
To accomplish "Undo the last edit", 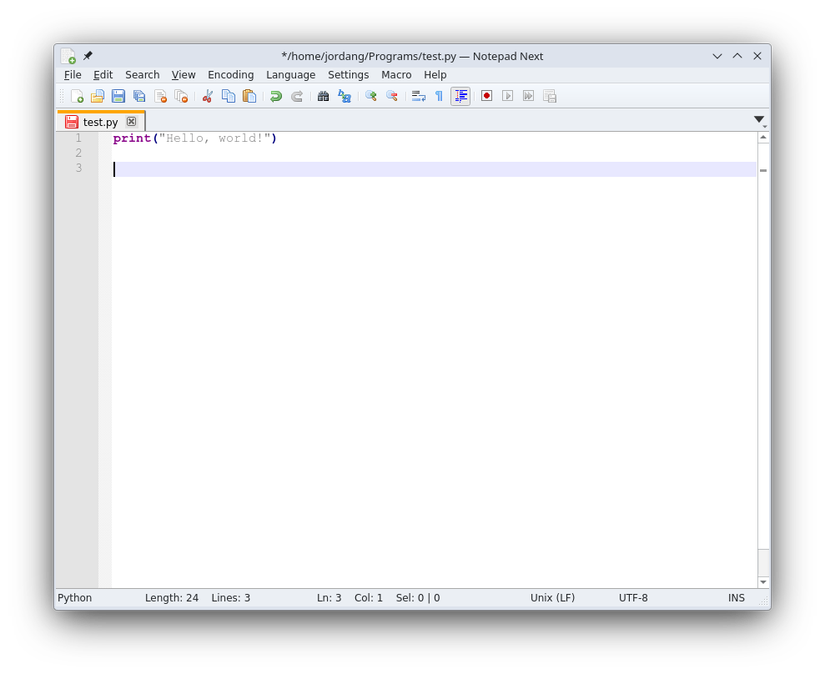I will (275, 95).
